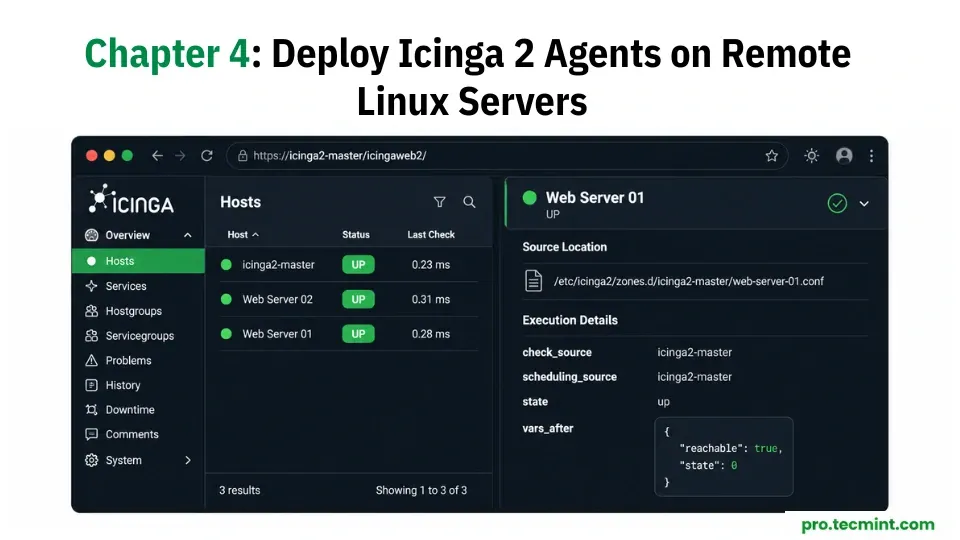Viewport: 960px width, 540px height.
Task: Open Downtime in sidebar
Action: point(130,410)
